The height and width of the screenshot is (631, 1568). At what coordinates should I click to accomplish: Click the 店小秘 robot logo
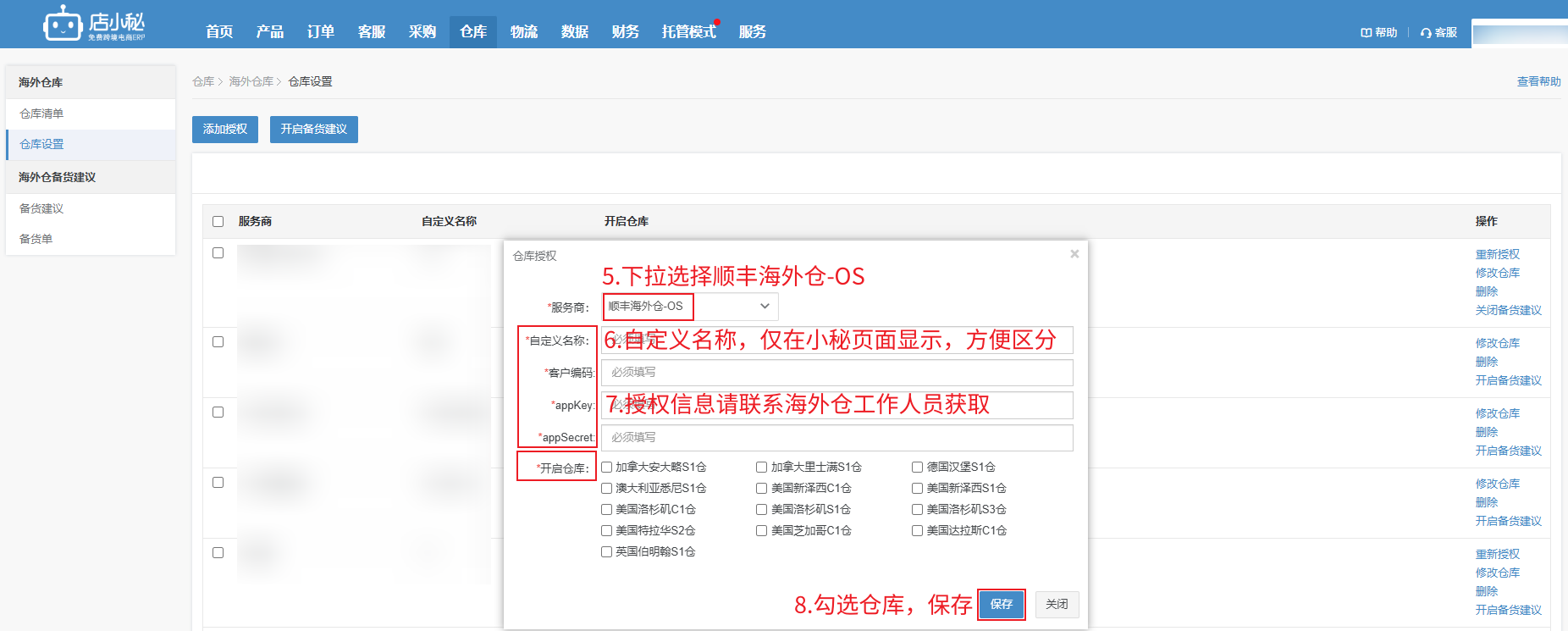click(94, 24)
